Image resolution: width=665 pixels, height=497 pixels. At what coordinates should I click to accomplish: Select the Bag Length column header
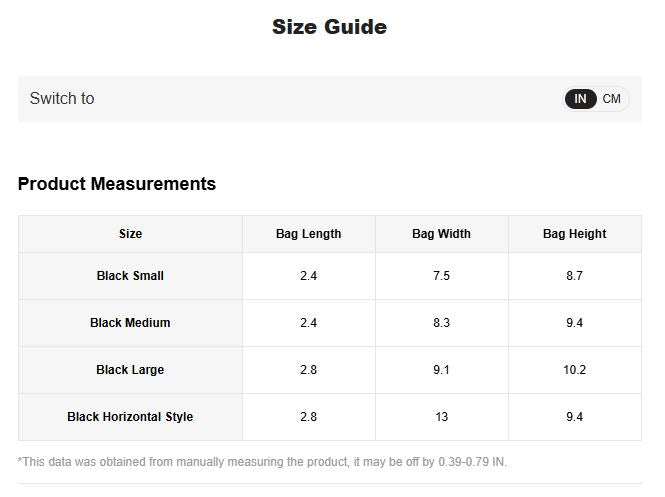(x=308, y=234)
